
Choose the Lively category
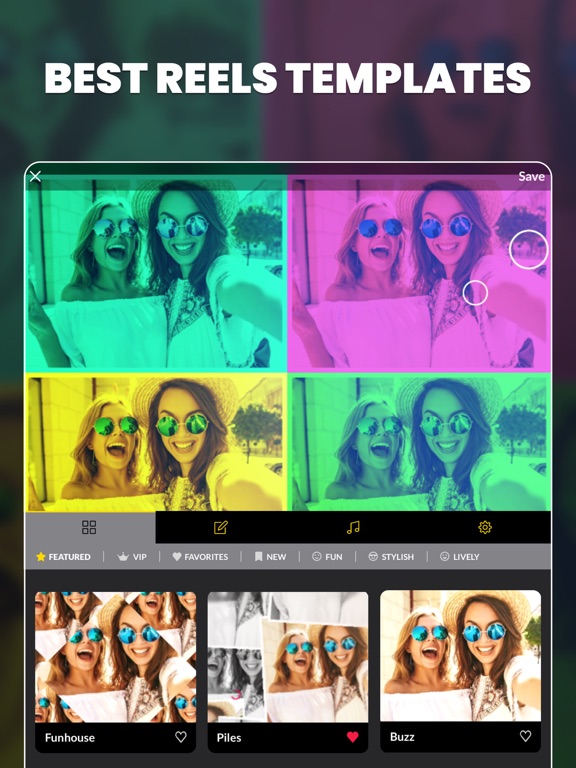(459, 556)
